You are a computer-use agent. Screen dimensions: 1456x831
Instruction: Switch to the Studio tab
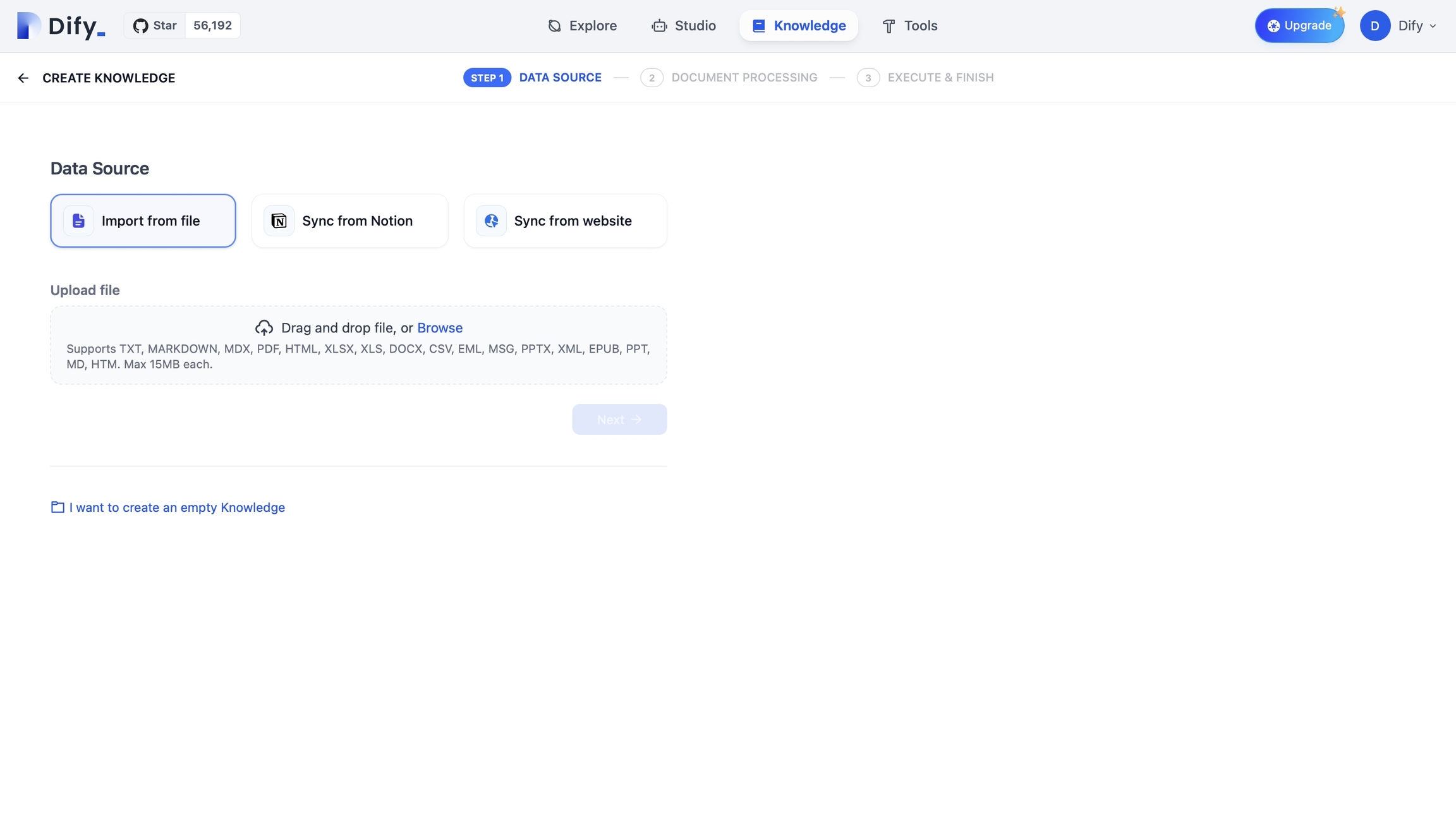coord(684,26)
